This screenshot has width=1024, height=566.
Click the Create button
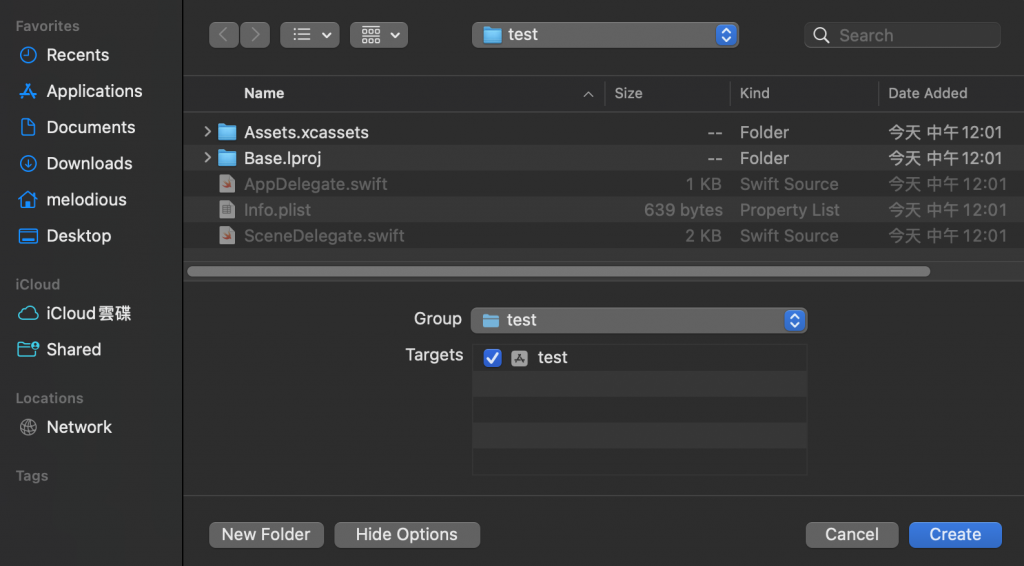coord(955,534)
